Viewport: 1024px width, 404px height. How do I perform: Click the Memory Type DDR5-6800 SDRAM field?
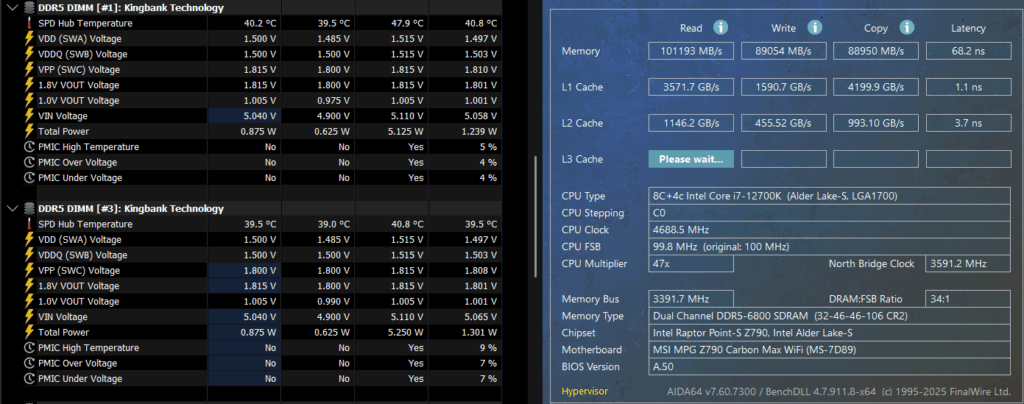coord(829,316)
